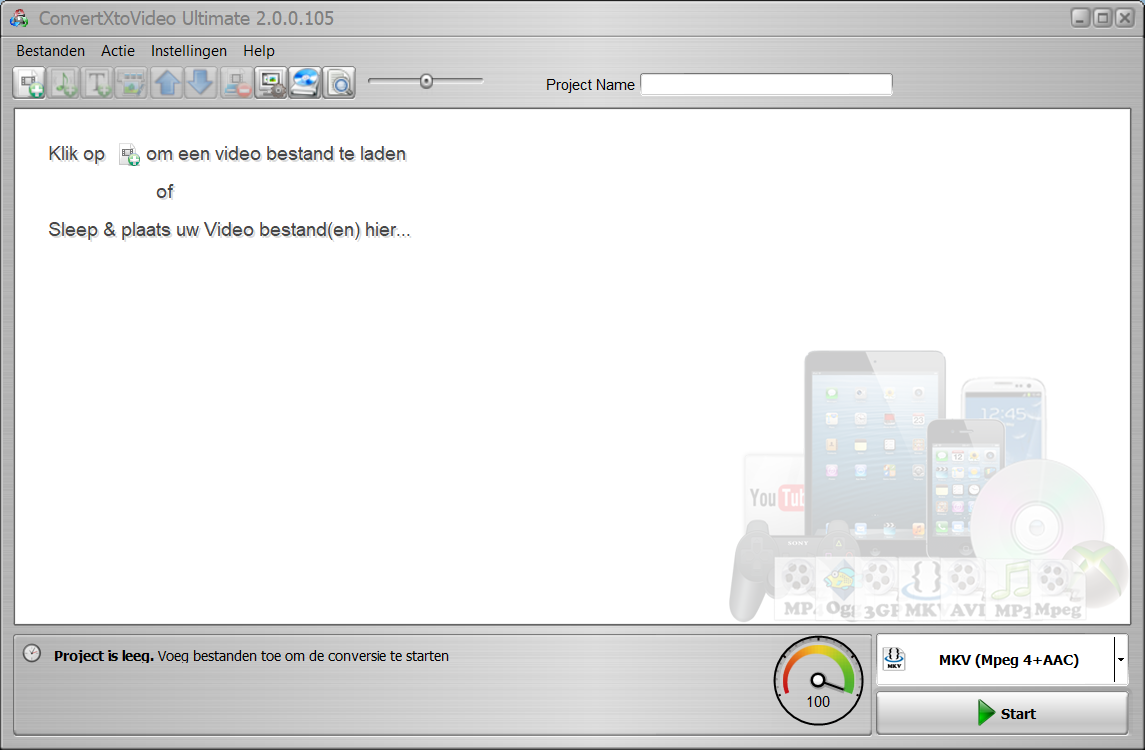Click the speed gauge showing 100
The image size is (1145, 750).
pyautogui.click(x=818, y=681)
